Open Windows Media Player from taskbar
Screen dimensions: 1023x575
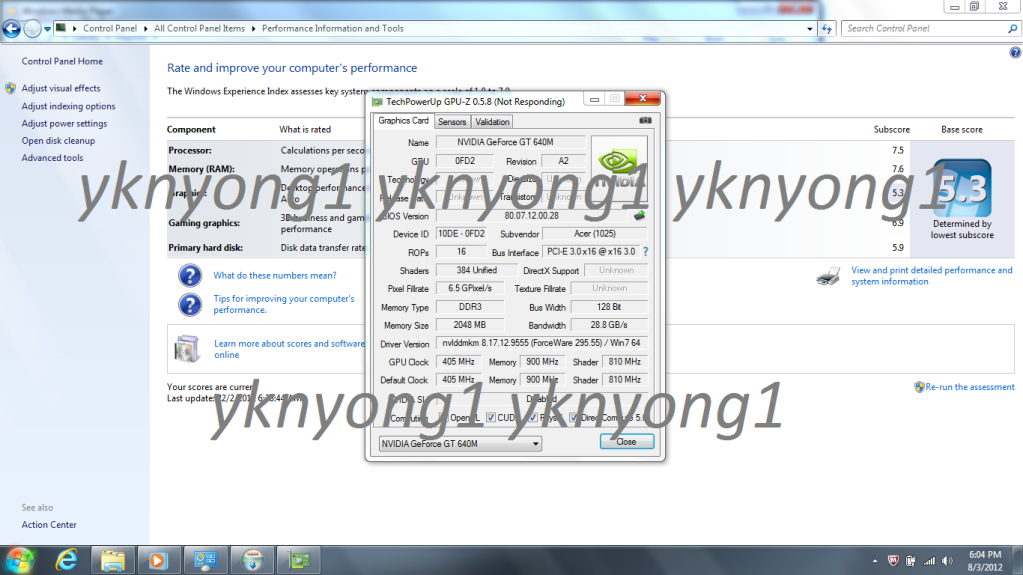pyautogui.click(x=158, y=561)
